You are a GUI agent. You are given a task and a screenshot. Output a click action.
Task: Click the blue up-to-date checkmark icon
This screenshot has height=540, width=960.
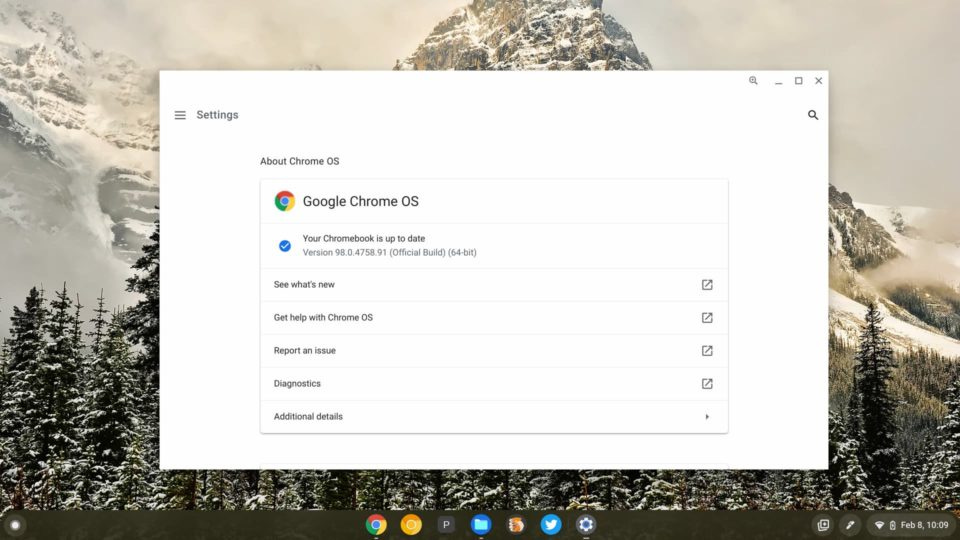[x=285, y=246]
